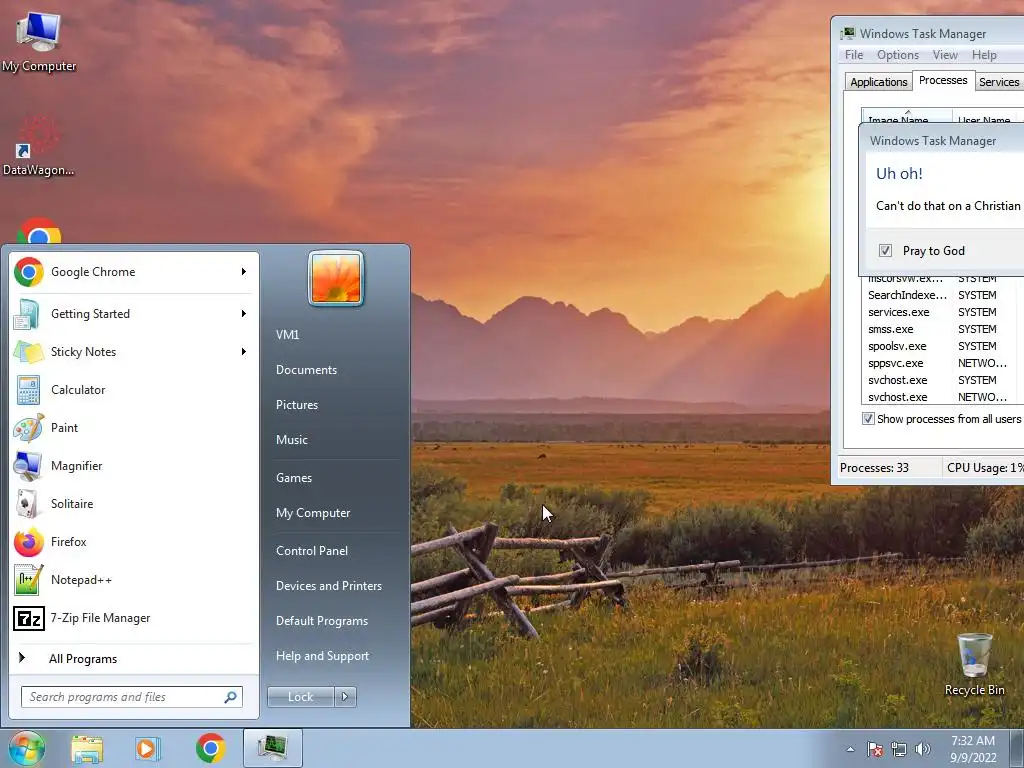Select the Recycle Bin desktop icon
1024x768 pixels.
pos(974,664)
